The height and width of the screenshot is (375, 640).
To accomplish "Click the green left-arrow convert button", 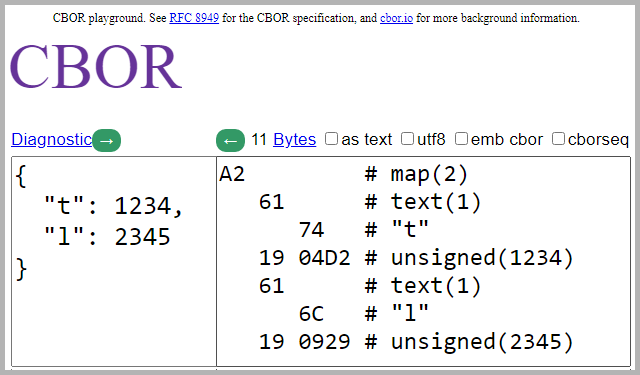I will click(x=230, y=140).
